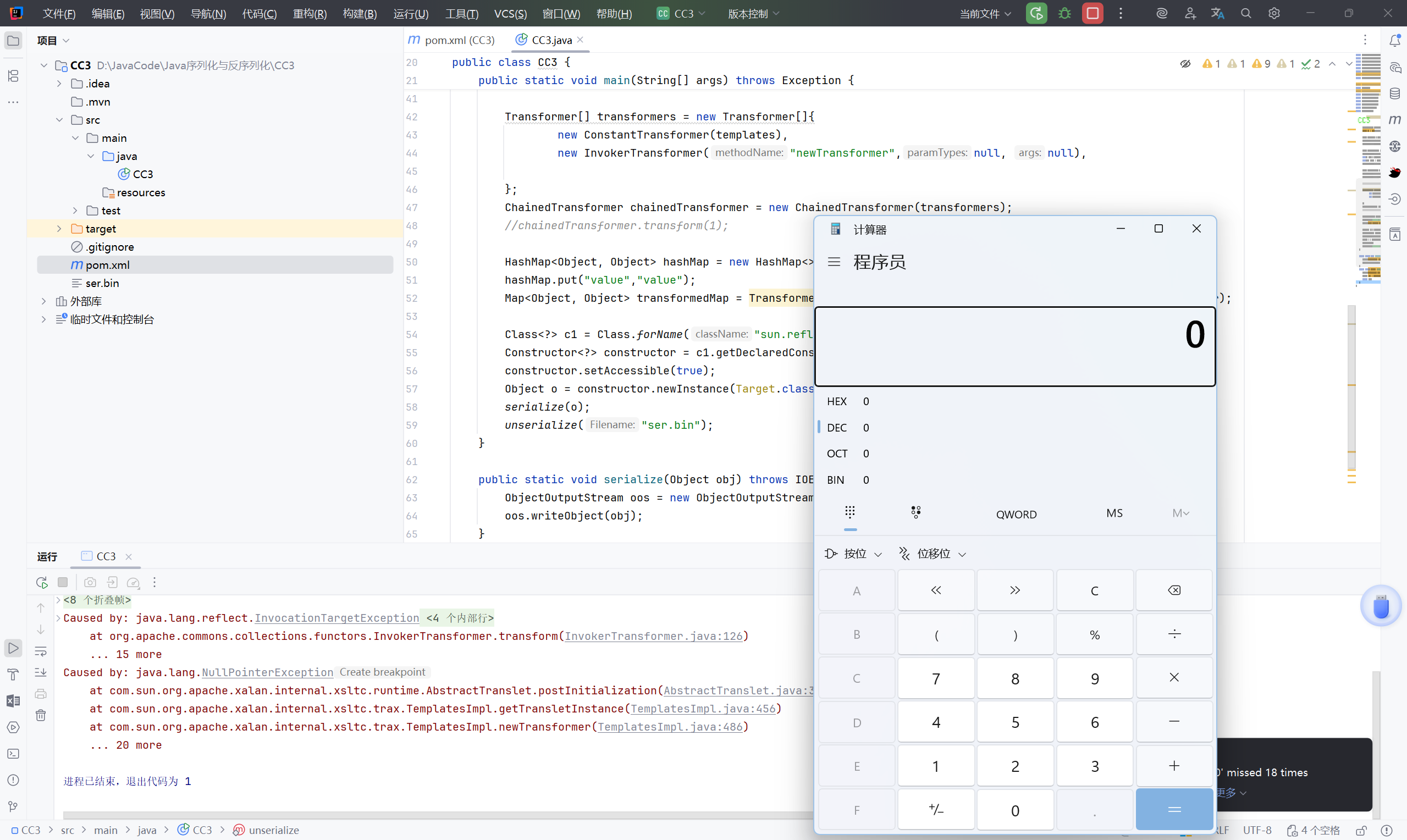Click the TemplatesImpl.java:486 stack trace link
The image size is (1407, 840).
[x=670, y=727]
